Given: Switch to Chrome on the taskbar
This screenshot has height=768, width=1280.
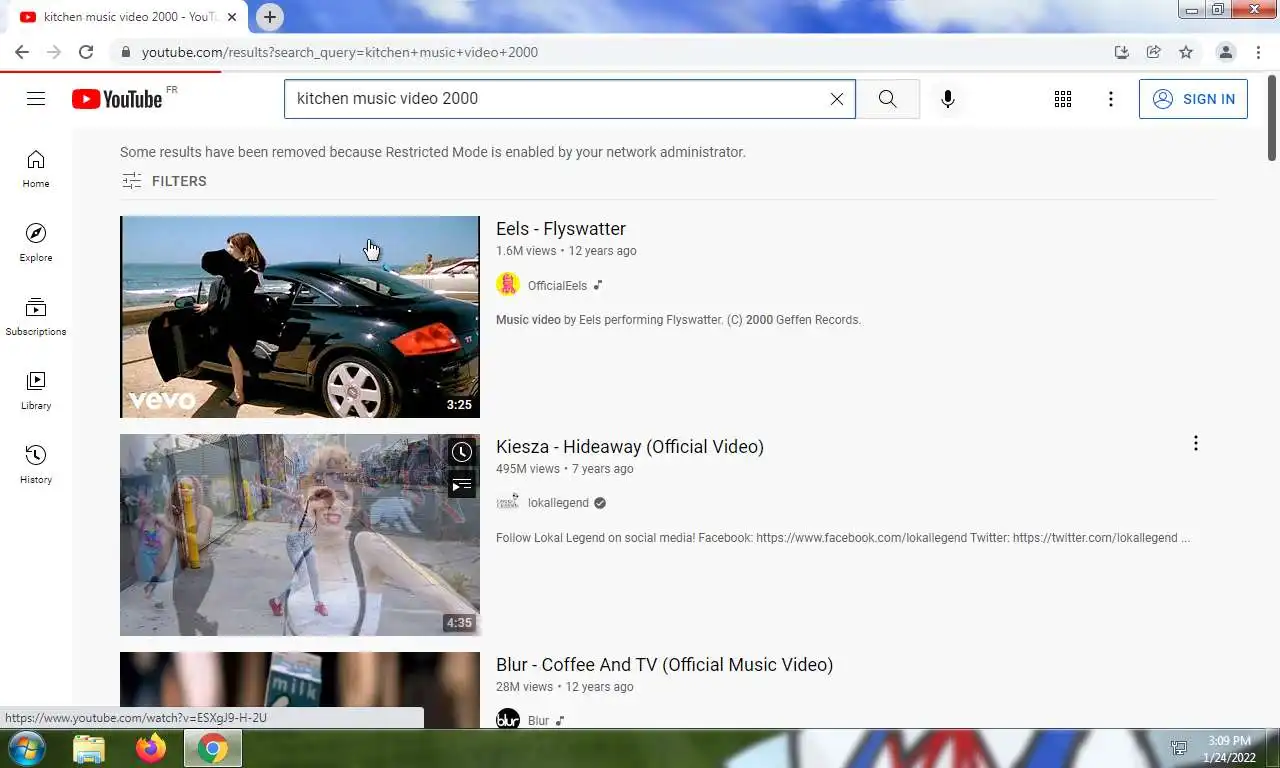Looking at the screenshot, I should (x=212, y=748).
